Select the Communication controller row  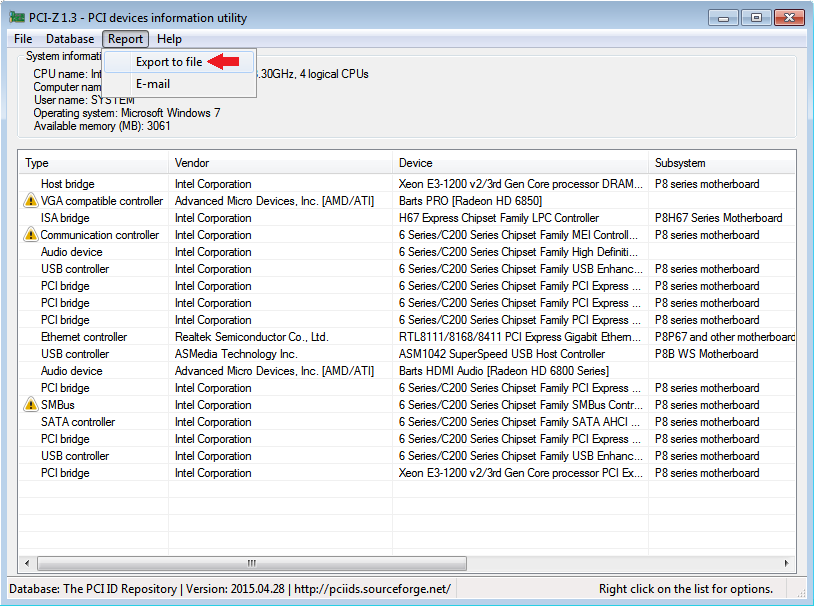tap(407, 235)
